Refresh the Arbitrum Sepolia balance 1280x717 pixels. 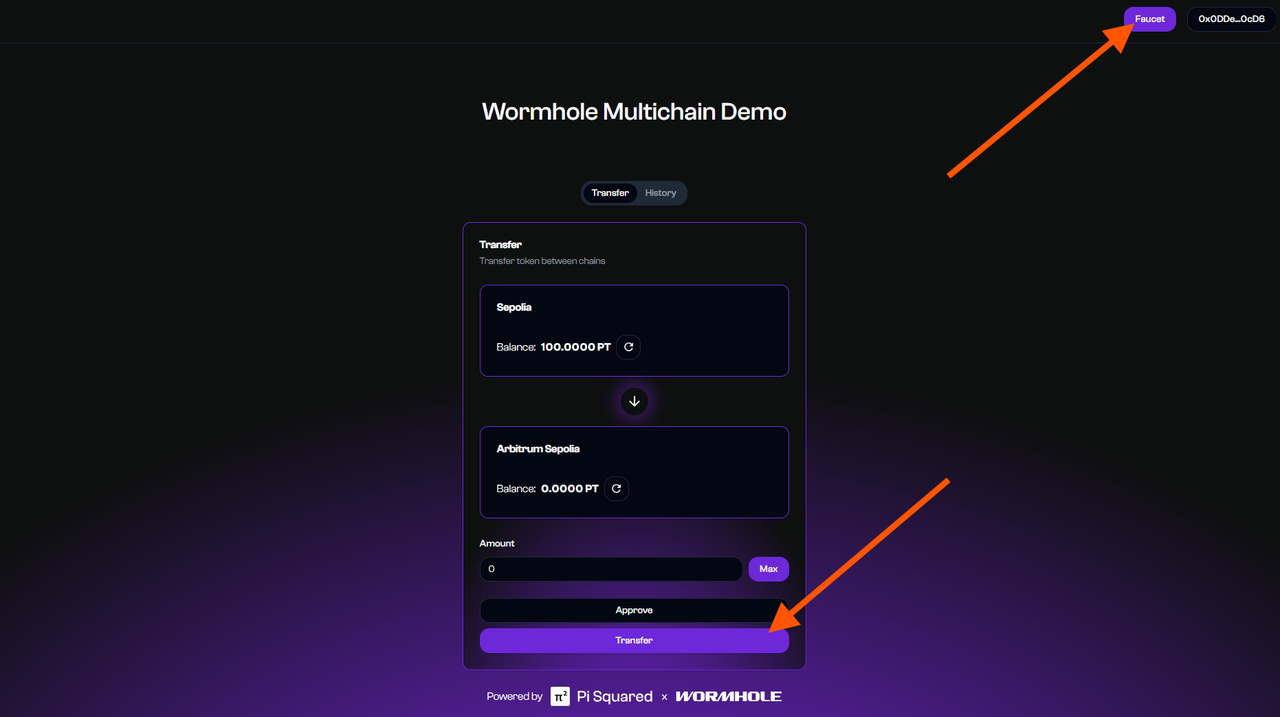pyautogui.click(x=616, y=489)
